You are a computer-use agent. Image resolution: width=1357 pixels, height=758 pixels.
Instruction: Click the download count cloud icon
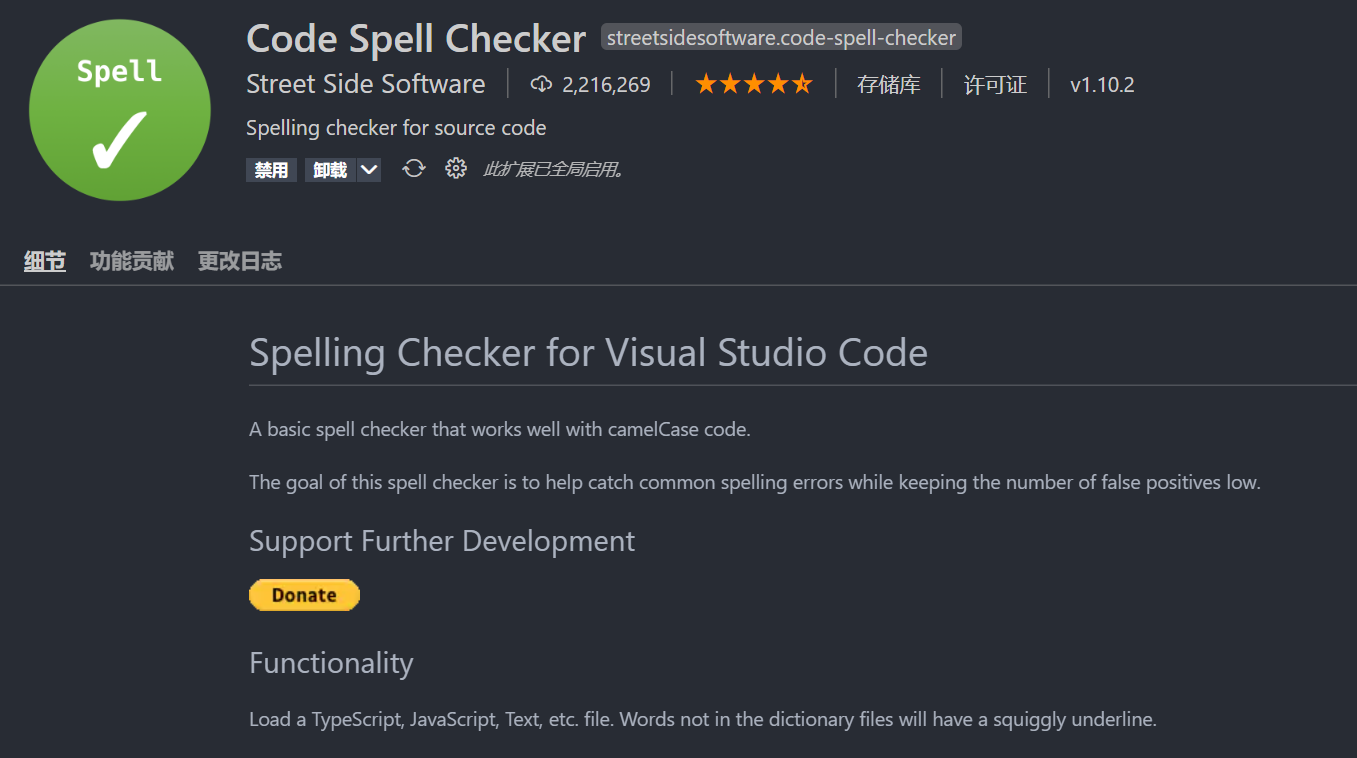(x=541, y=84)
